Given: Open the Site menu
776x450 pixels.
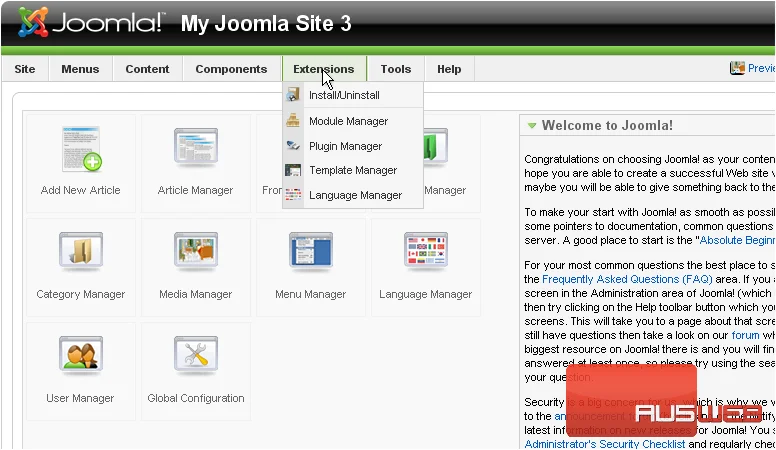Looking at the screenshot, I should pyautogui.click(x=25, y=69).
